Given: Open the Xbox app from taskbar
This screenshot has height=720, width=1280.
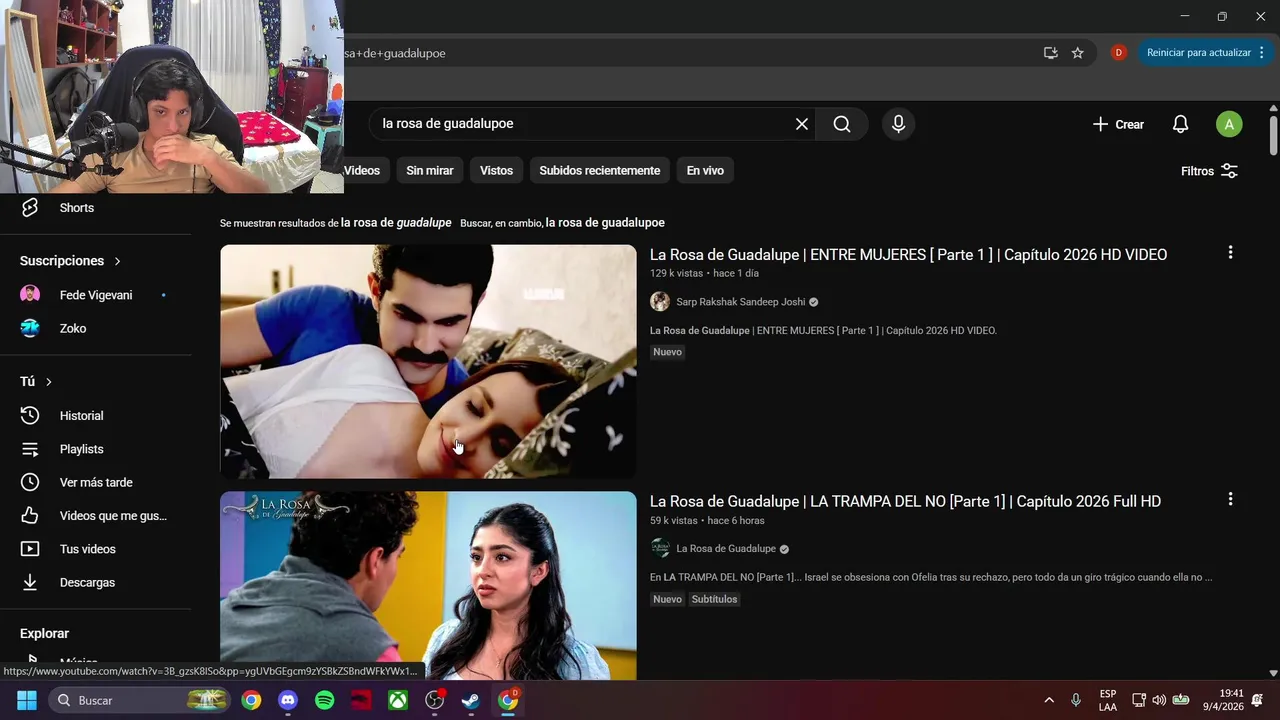Looking at the screenshot, I should click(x=398, y=700).
